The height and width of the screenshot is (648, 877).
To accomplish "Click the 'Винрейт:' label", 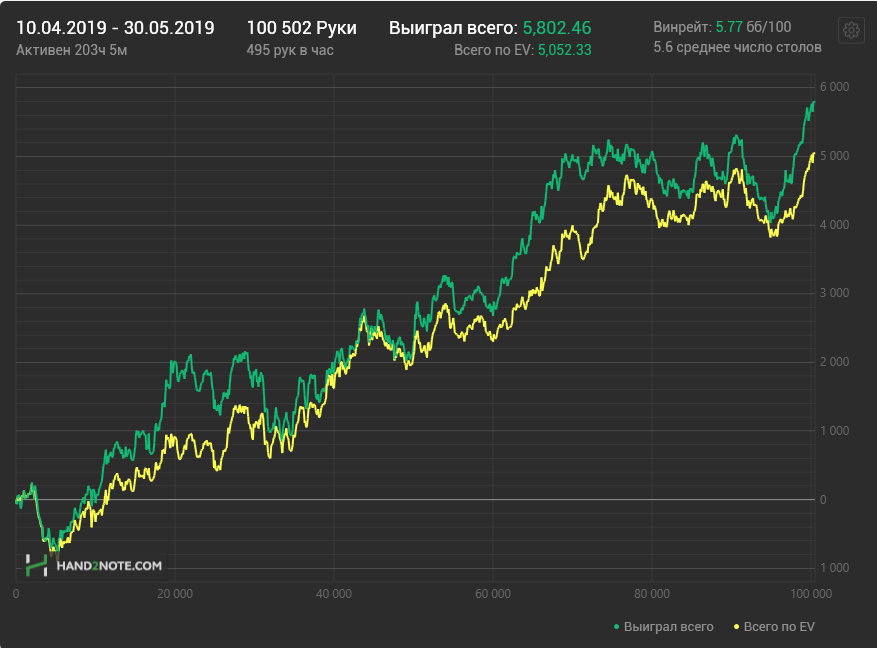I will (682, 27).
